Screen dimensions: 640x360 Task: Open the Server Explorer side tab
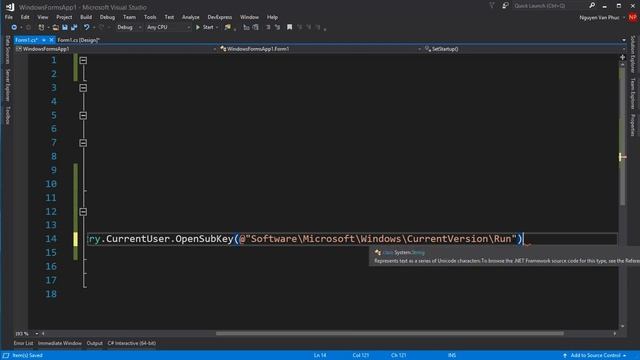click(7, 85)
